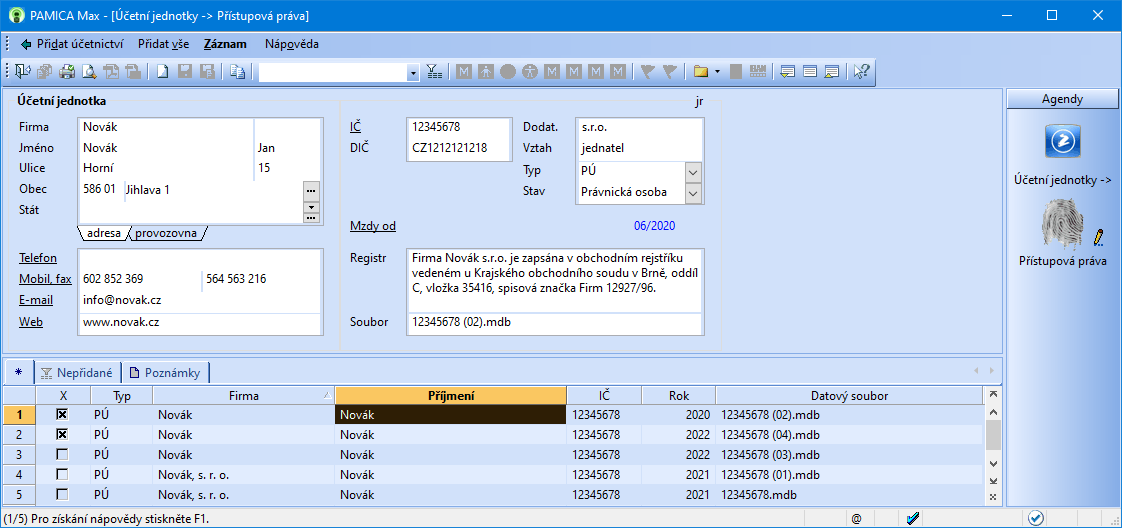The image size is (1122, 528).
Task: Click the IČ label link
Action: click(x=355, y=127)
